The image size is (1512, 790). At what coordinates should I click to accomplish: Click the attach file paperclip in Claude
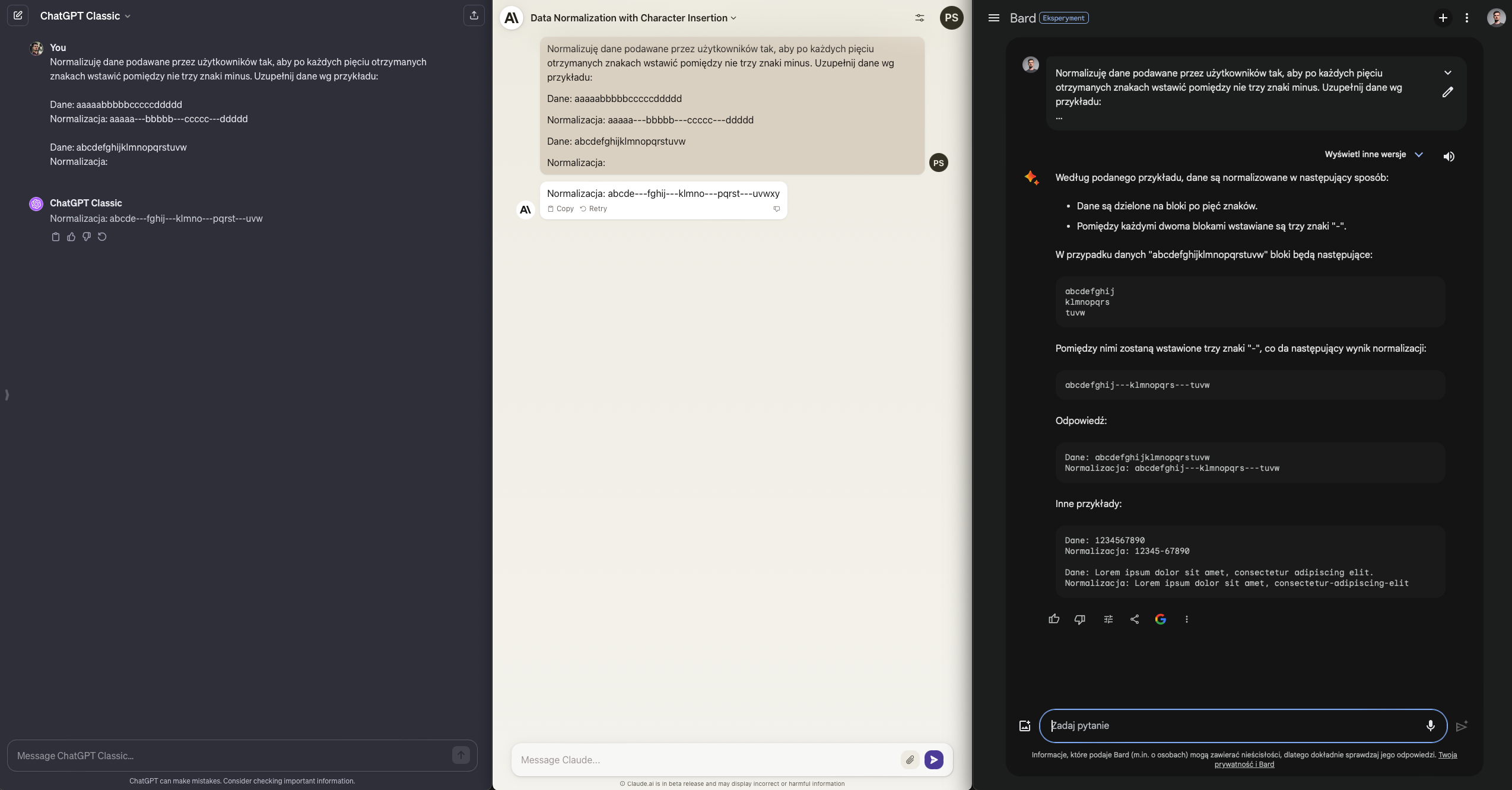click(910, 760)
